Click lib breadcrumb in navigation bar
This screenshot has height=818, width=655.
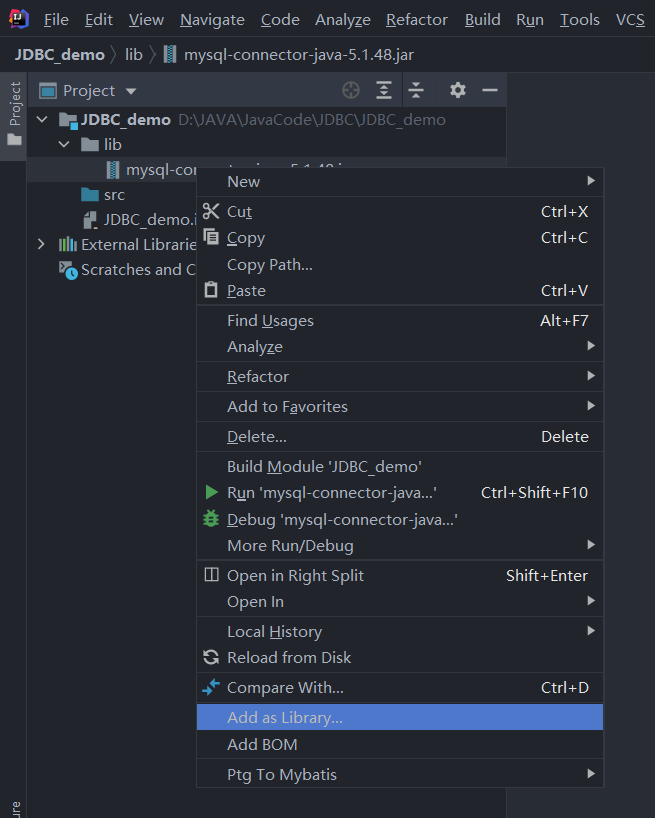pos(134,55)
